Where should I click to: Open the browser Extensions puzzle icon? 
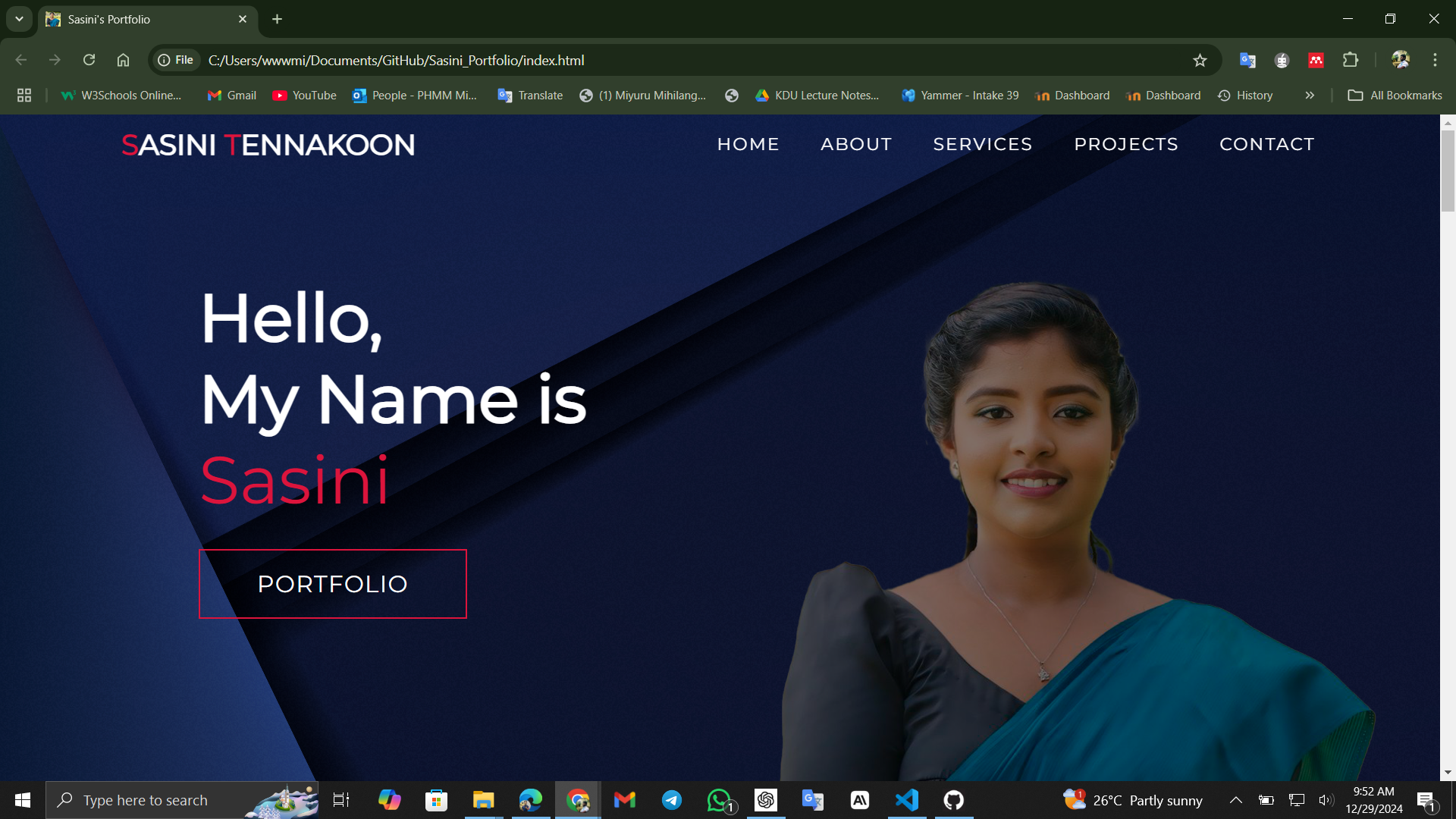[1351, 60]
